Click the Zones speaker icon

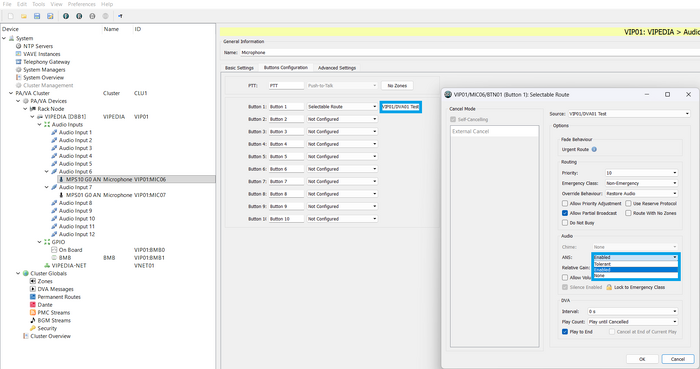coord(33,281)
